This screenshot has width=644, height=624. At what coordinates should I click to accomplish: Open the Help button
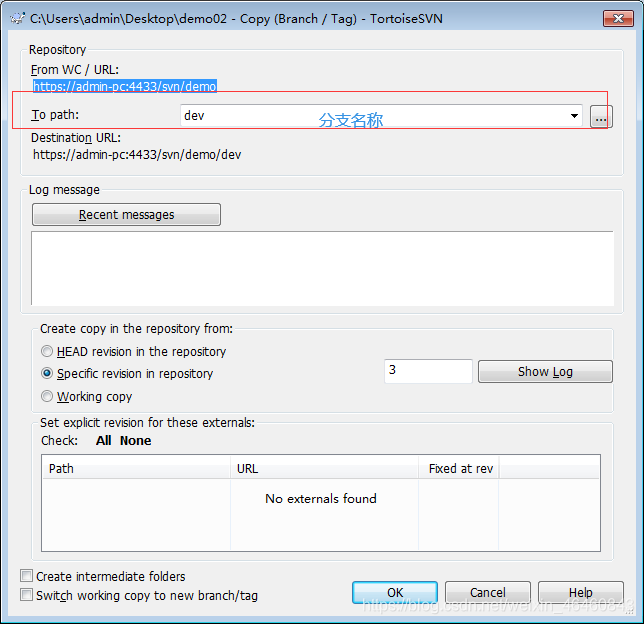click(x=580, y=592)
